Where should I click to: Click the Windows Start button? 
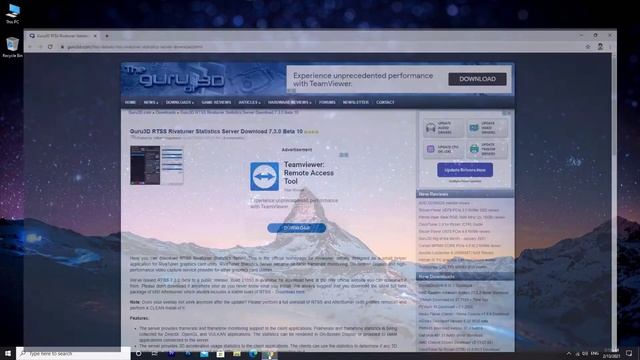click(8, 353)
